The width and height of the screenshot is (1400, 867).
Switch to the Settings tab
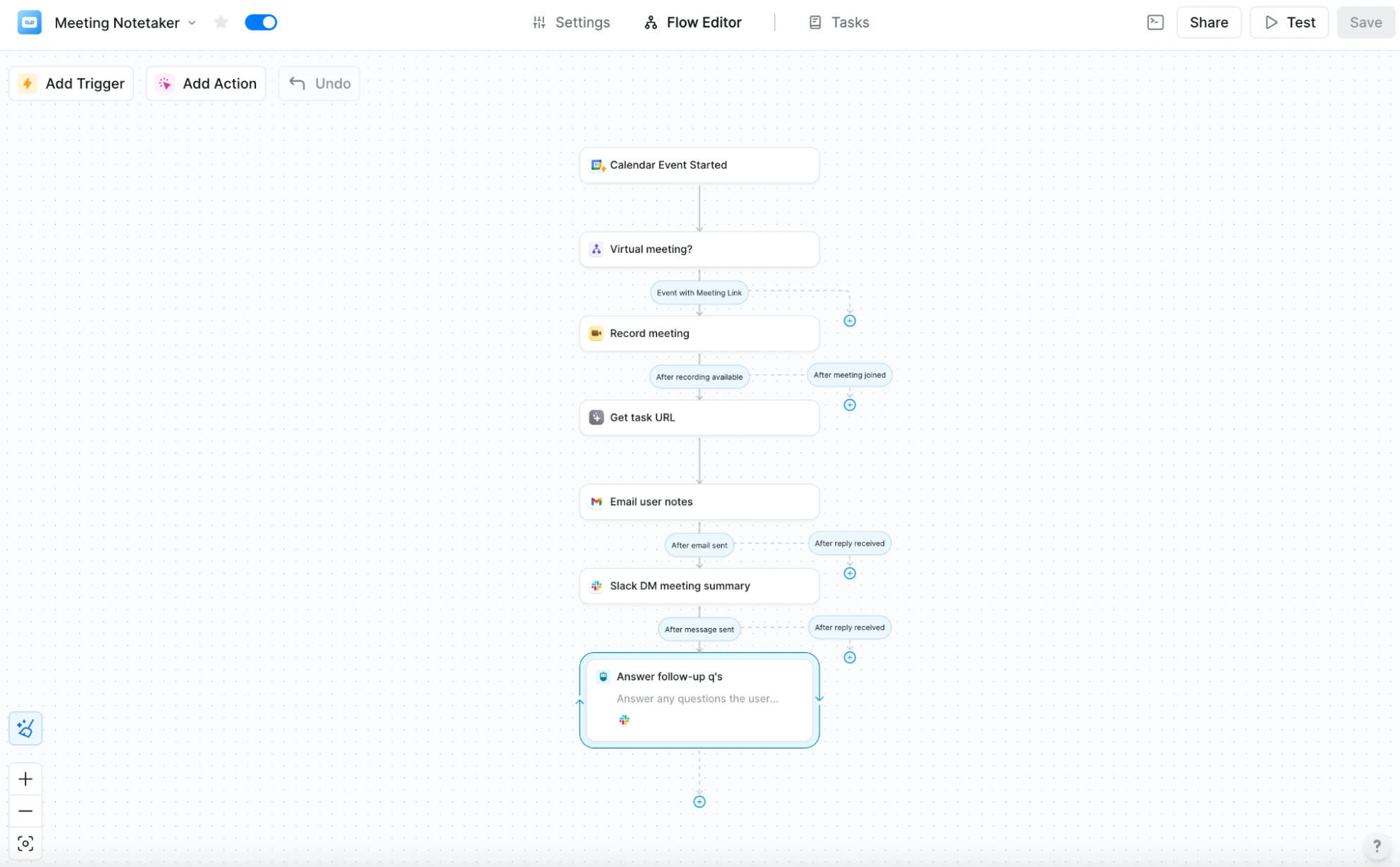(x=571, y=23)
